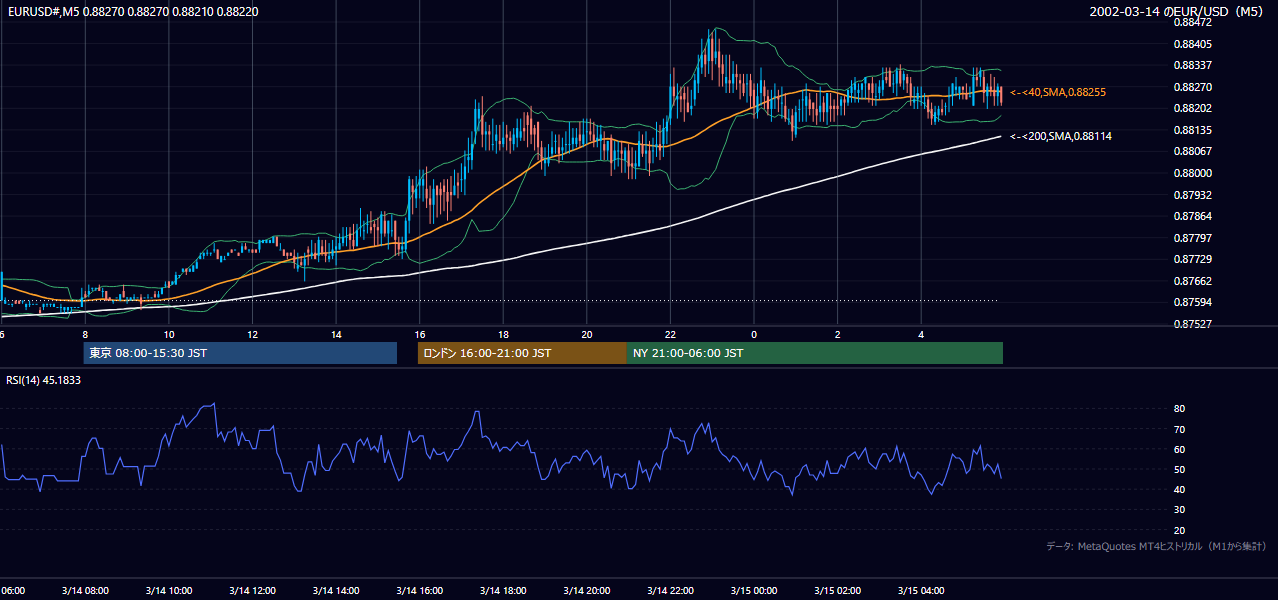Click the 3/14 20:00 time label
1278x600 pixels.
pyautogui.click(x=587, y=590)
